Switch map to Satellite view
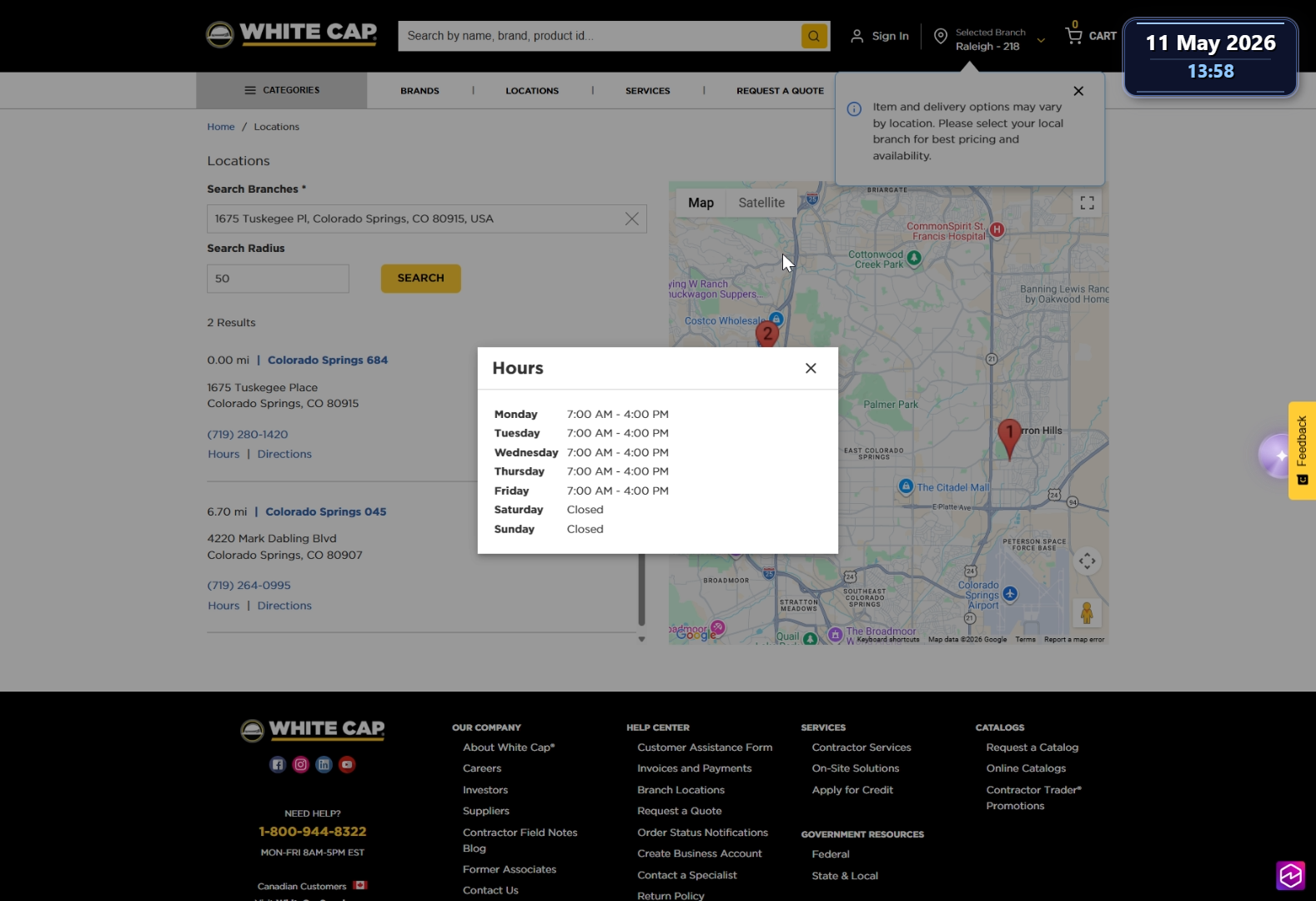 point(761,203)
